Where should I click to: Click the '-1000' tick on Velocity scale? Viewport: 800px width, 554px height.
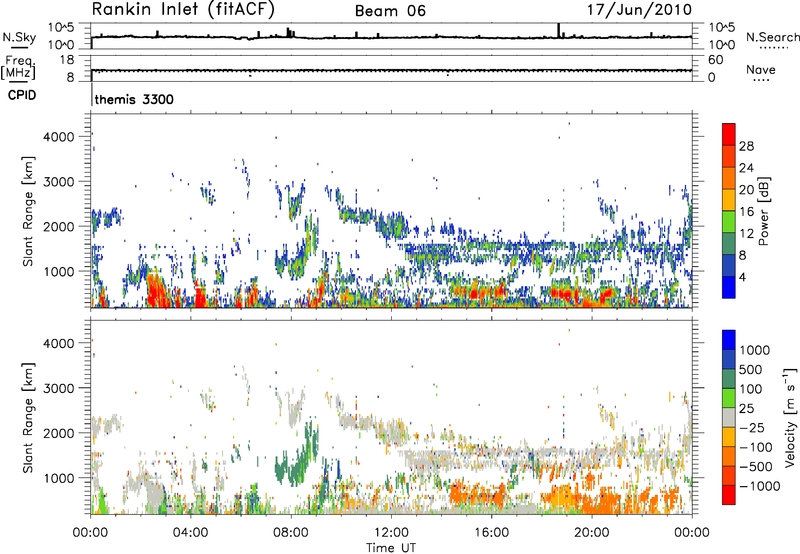click(759, 486)
